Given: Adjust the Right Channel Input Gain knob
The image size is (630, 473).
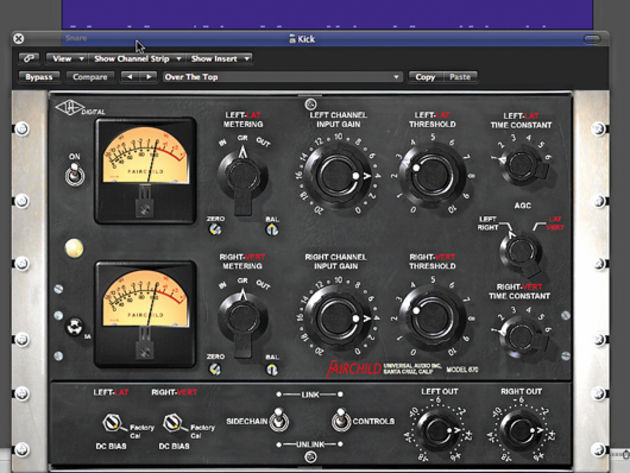Looking at the screenshot, I should pos(338,318).
